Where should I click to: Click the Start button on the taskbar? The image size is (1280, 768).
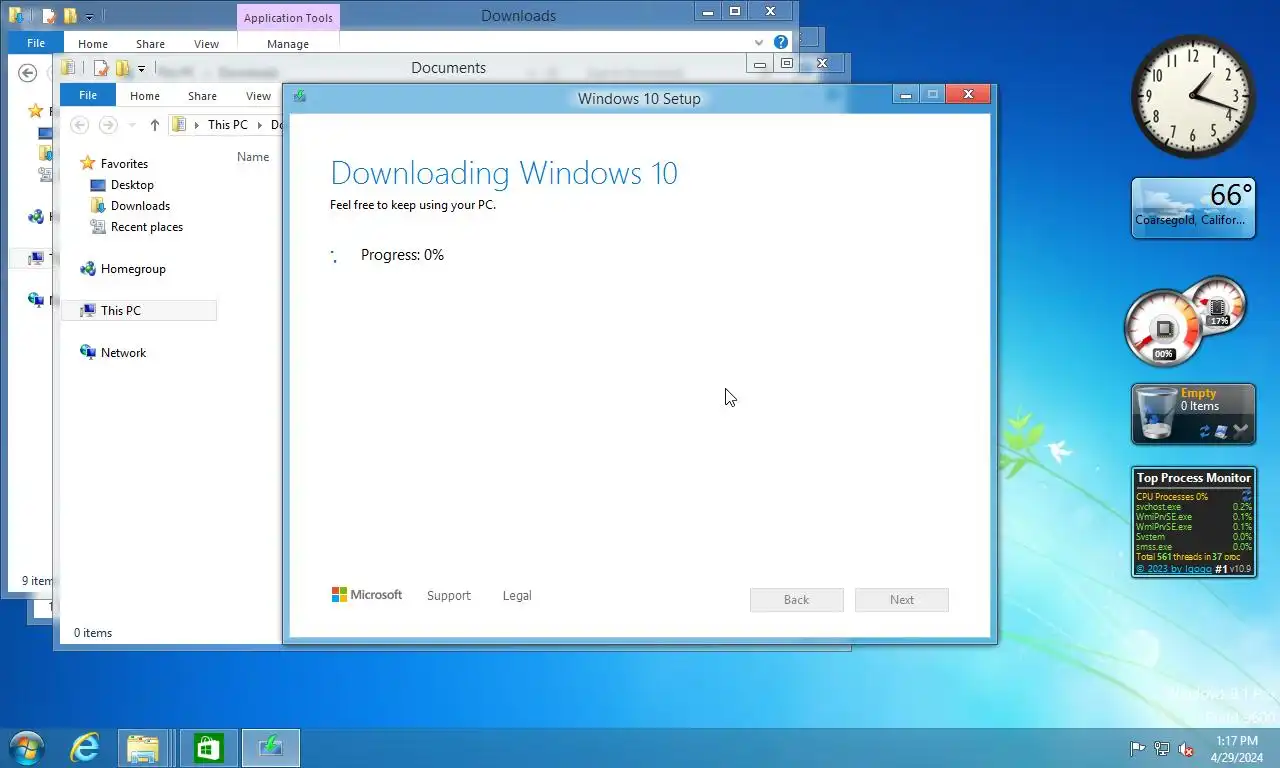[x=25, y=748]
